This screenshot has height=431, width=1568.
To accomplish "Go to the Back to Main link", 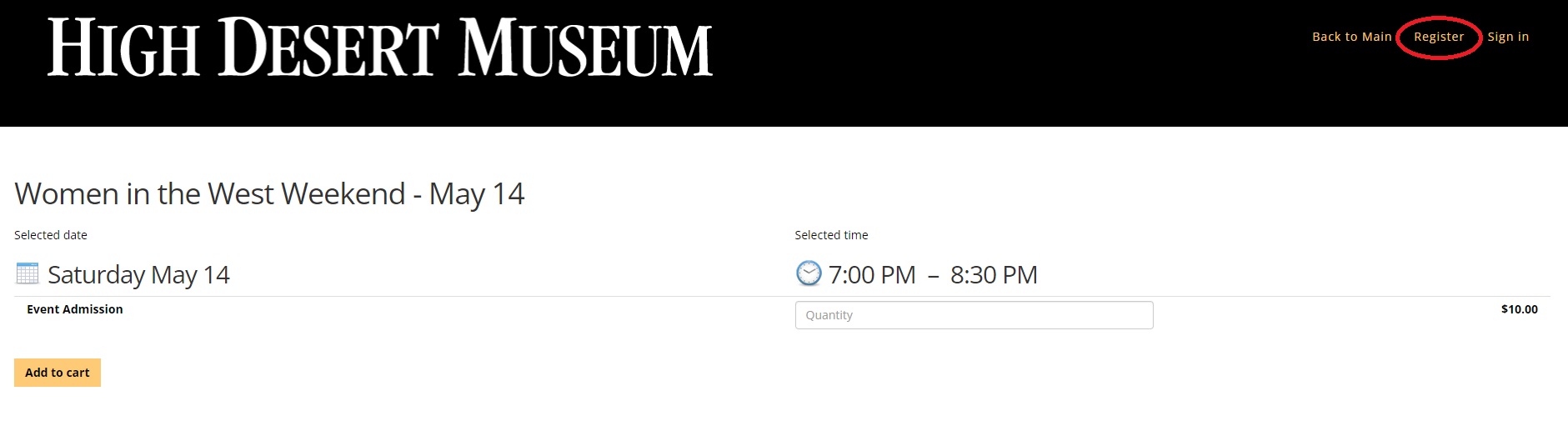I will pyautogui.click(x=1352, y=37).
